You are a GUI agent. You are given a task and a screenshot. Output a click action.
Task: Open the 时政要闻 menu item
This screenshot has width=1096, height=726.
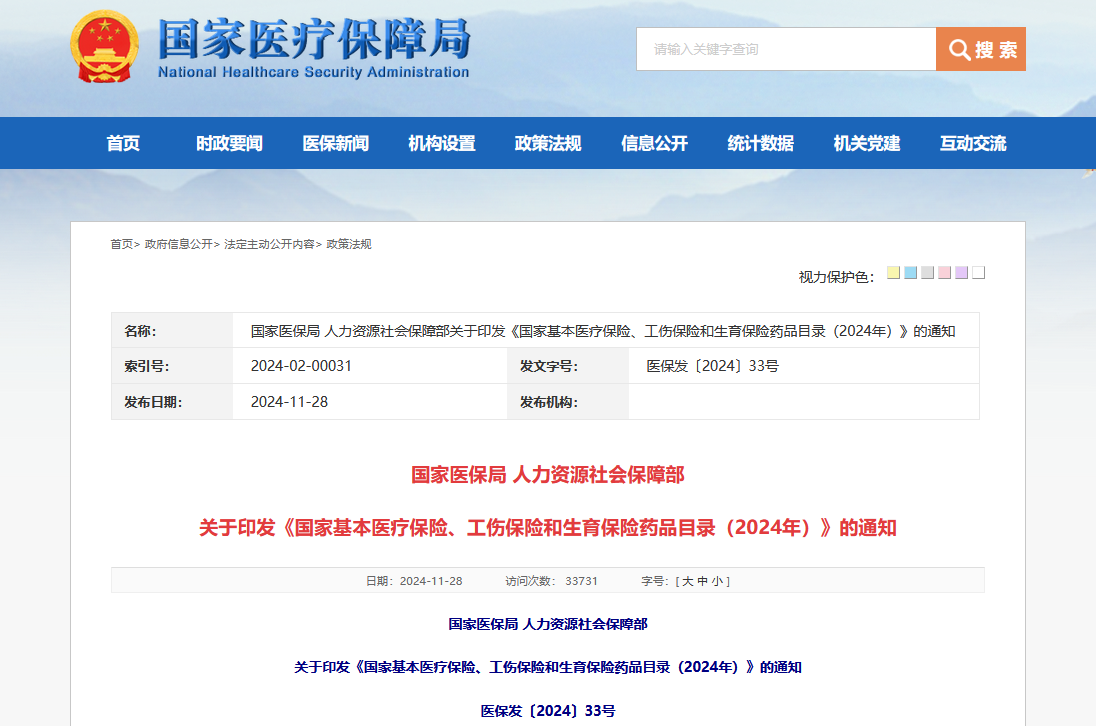[229, 143]
